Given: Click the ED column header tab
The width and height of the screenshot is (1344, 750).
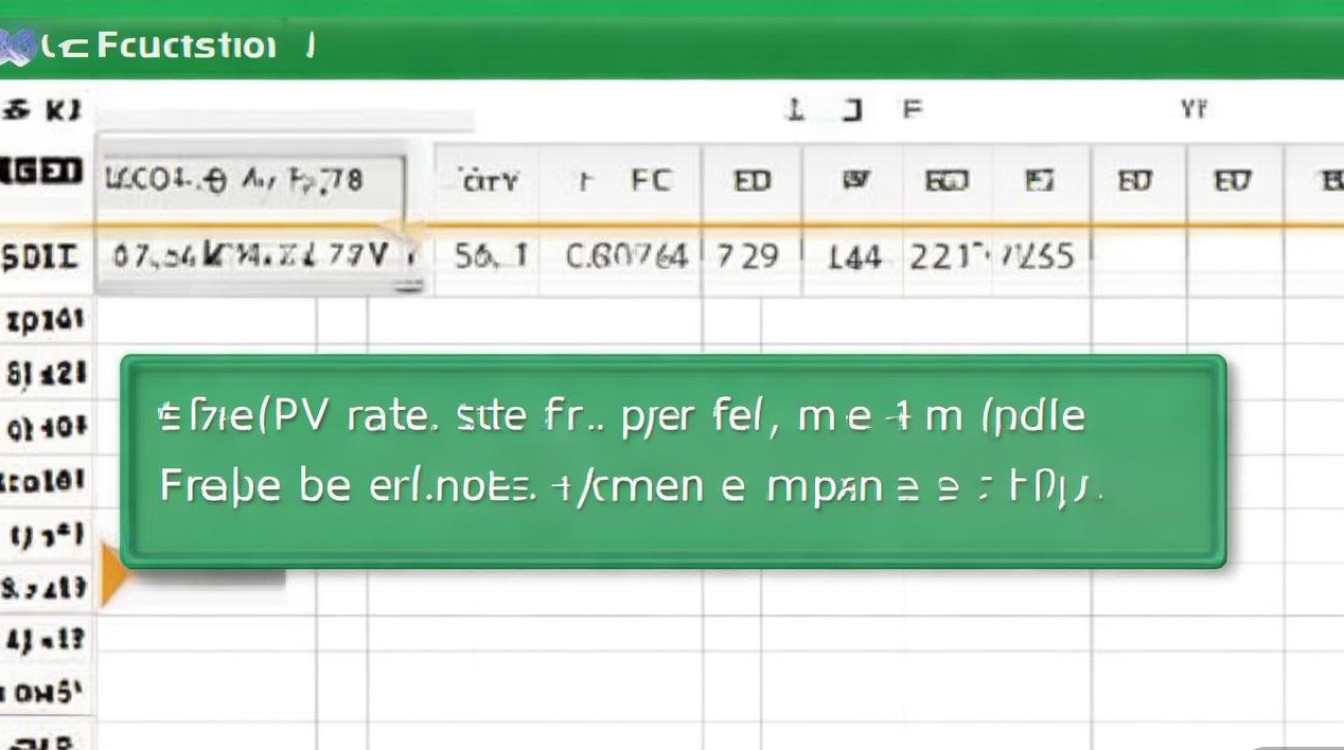Looking at the screenshot, I should point(753,181).
